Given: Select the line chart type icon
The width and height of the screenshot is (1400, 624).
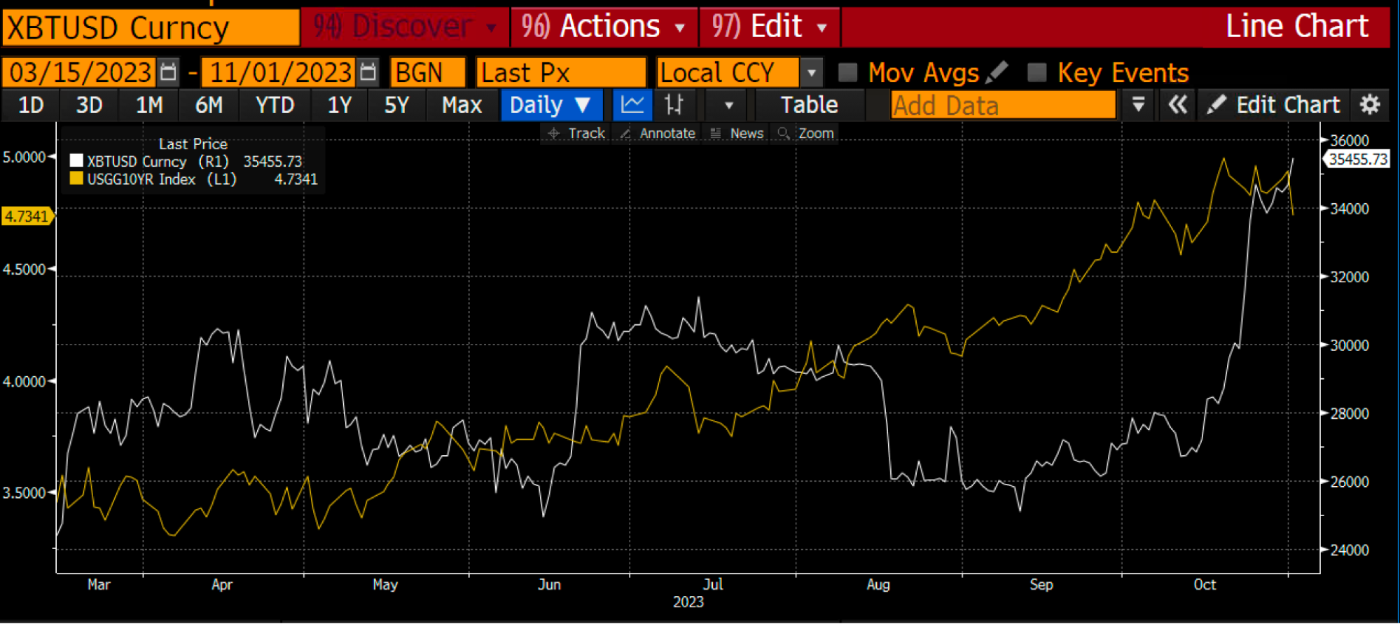Looking at the screenshot, I should click(631, 105).
